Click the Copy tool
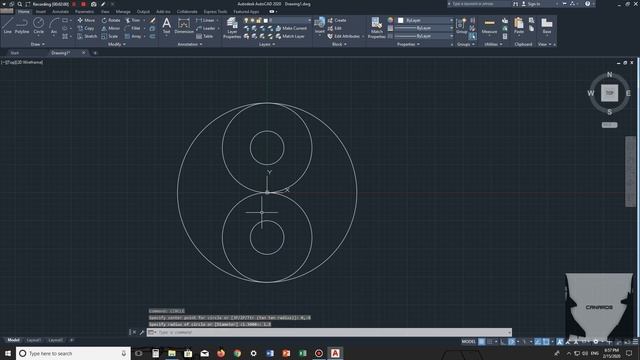Image resolution: width=640 pixels, height=360 pixels. 86,28
